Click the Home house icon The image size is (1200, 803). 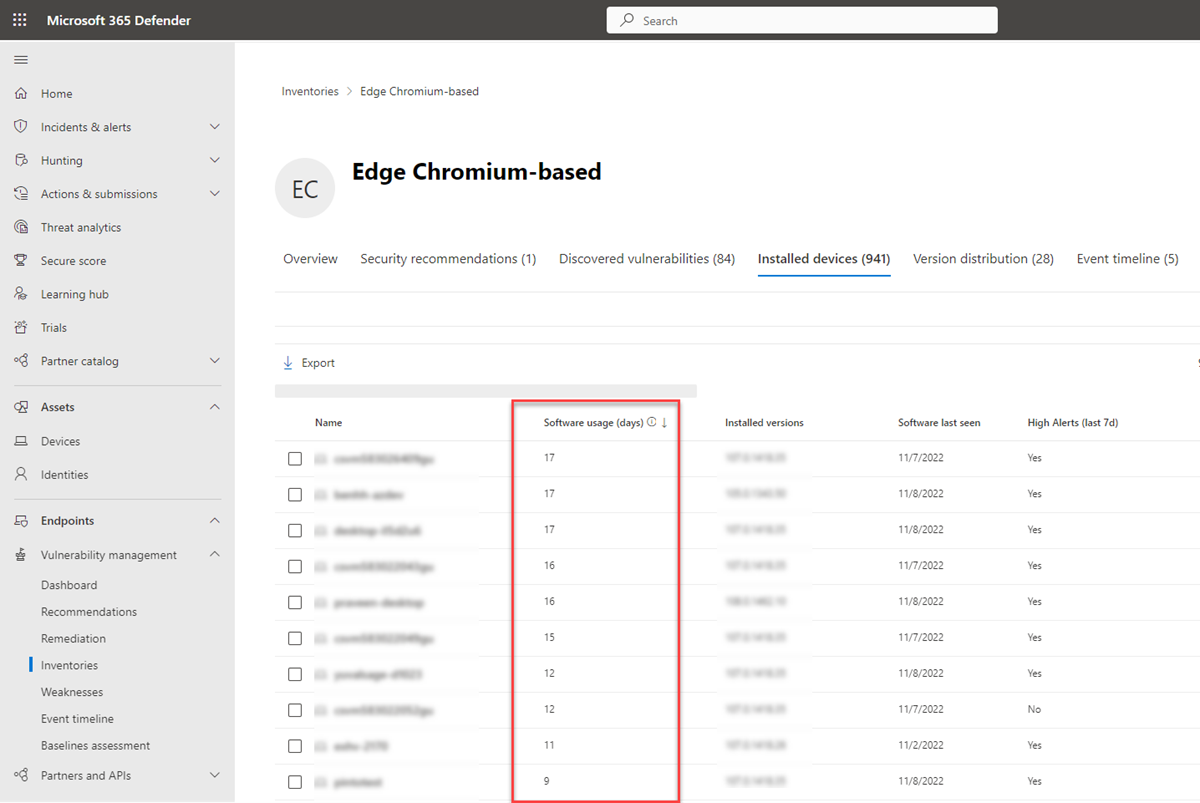[x=21, y=93]
